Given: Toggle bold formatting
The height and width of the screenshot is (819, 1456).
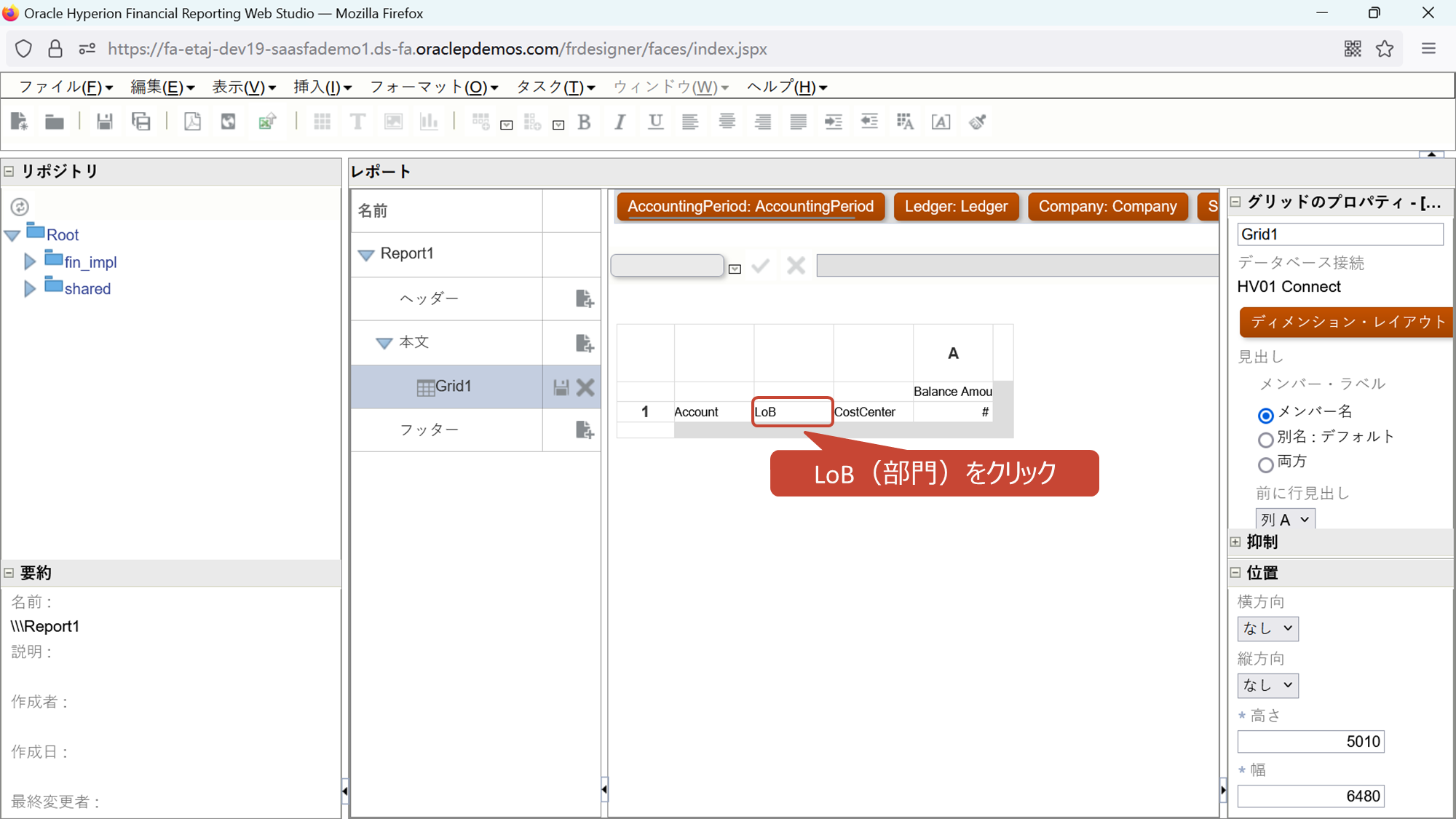Looking at the screenshot, I should click(584, 122).
